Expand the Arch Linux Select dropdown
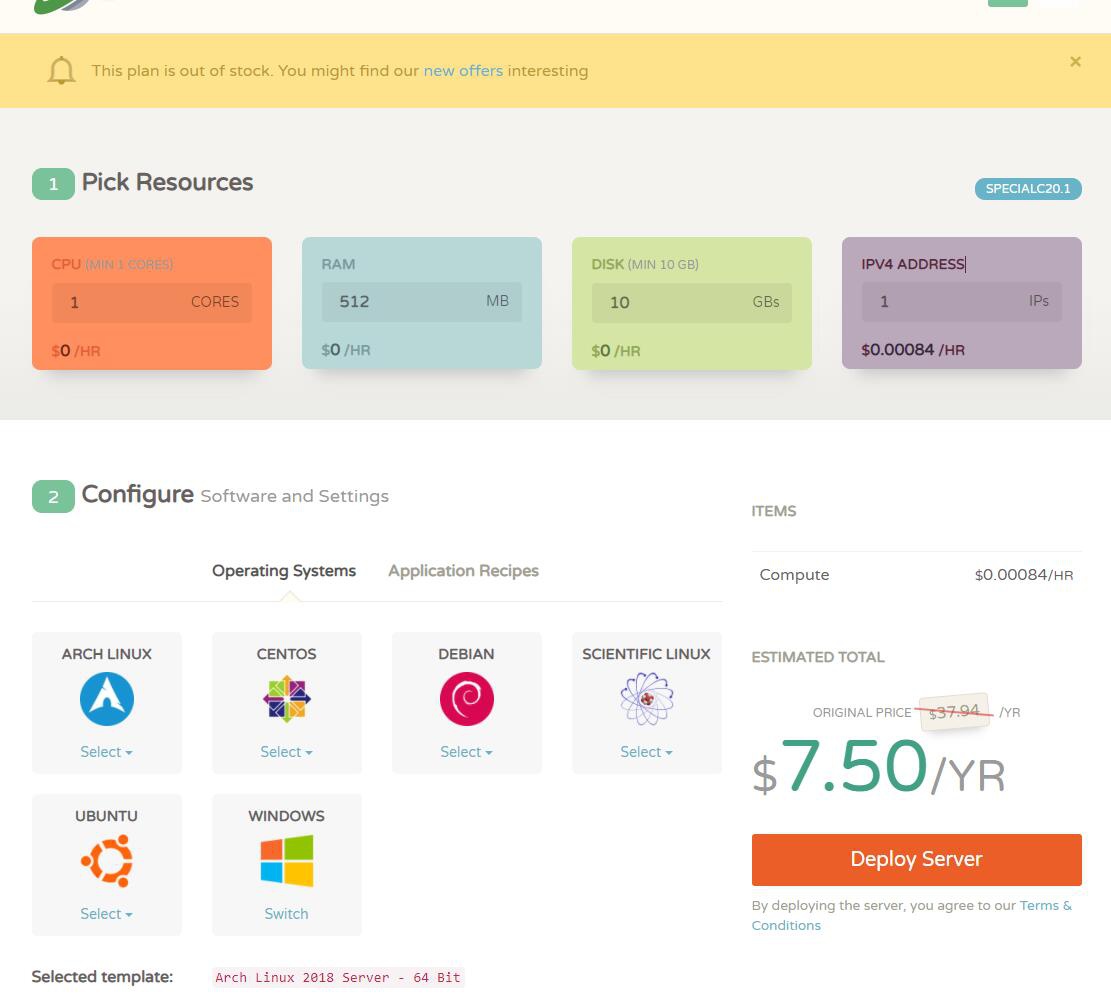 [106, 752]
